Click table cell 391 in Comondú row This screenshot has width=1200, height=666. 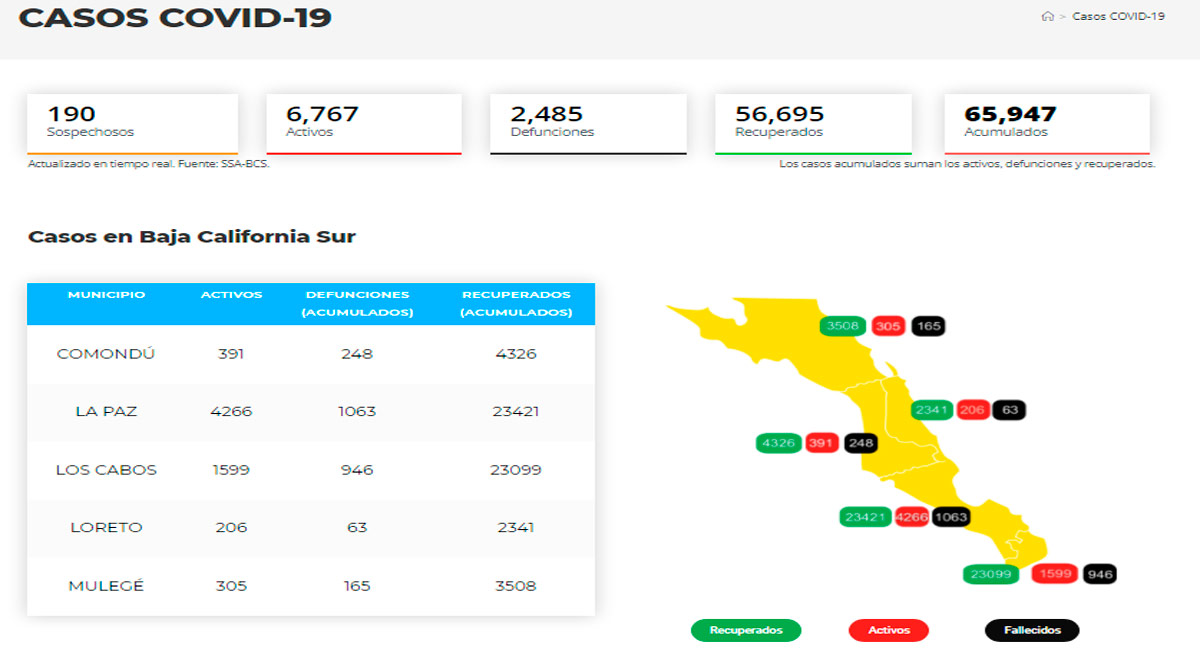[231, 354]
